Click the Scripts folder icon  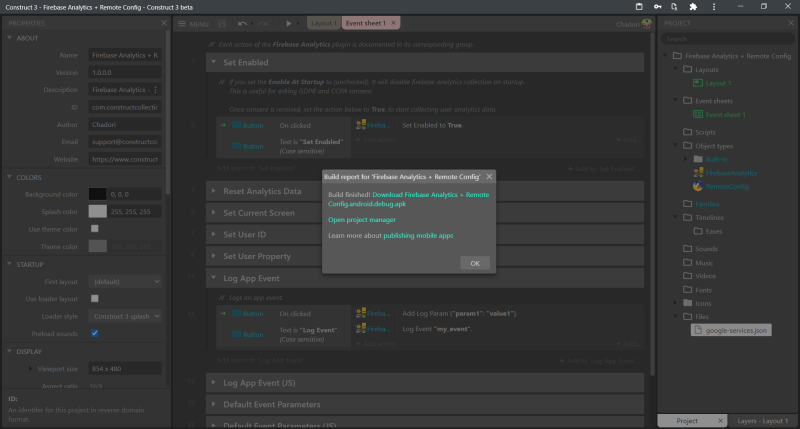click(x=688, y=132)
